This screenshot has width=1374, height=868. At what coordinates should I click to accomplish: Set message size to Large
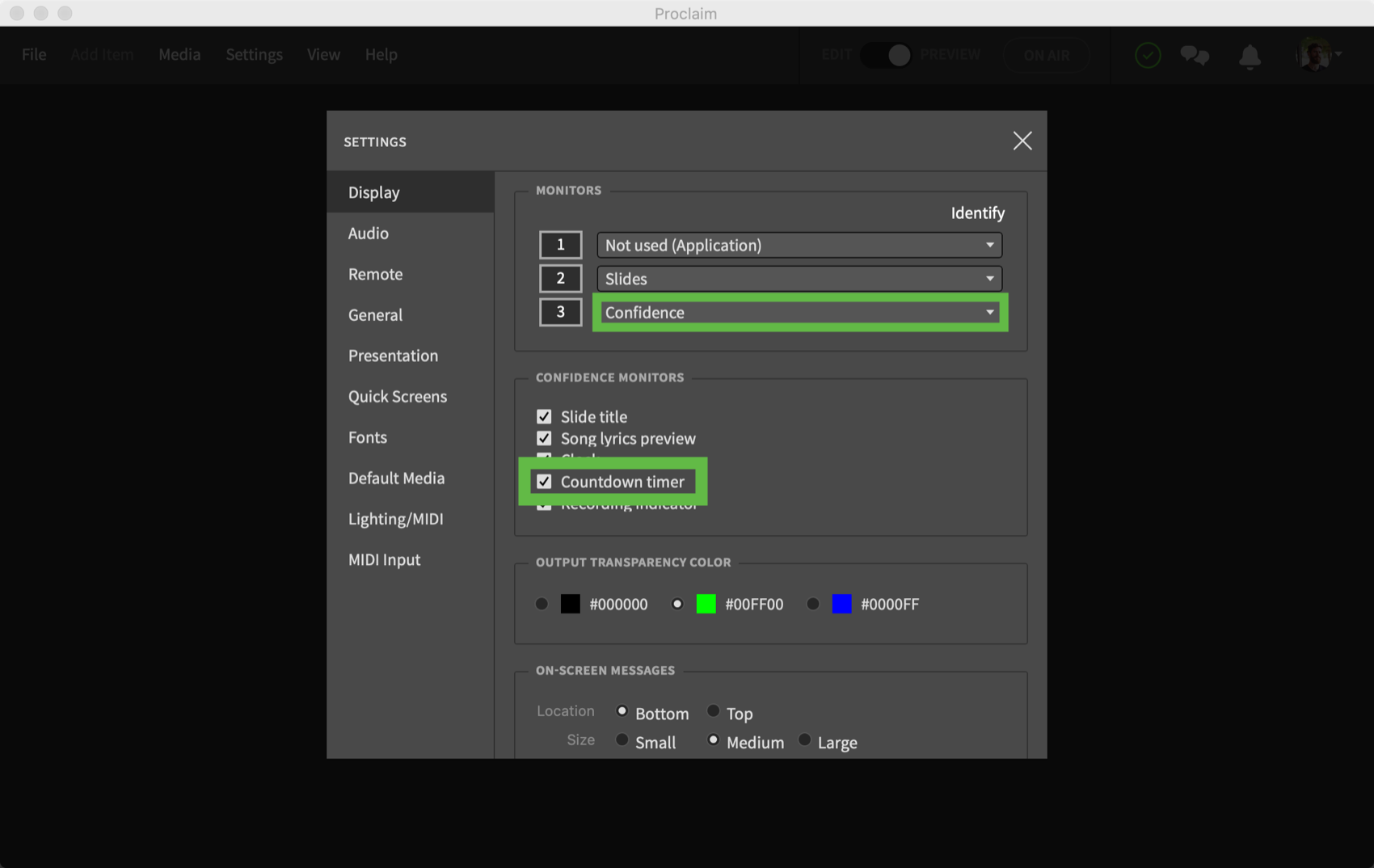click(804, 739)
